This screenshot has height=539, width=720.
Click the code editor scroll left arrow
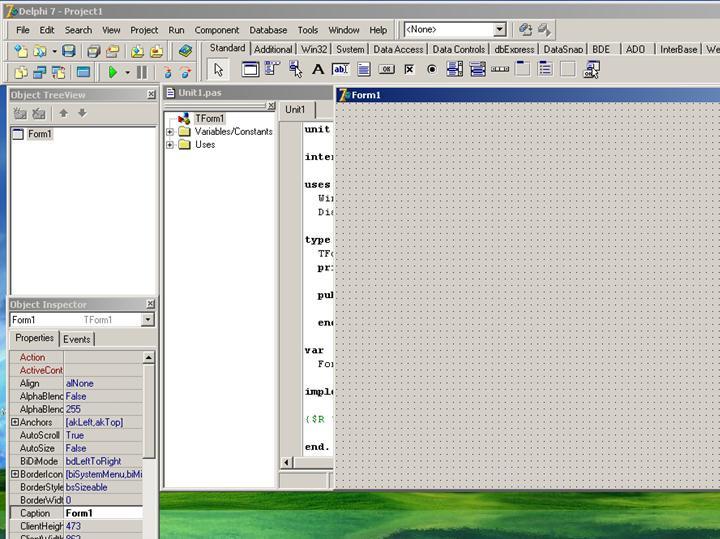click(x=286, y=462)
